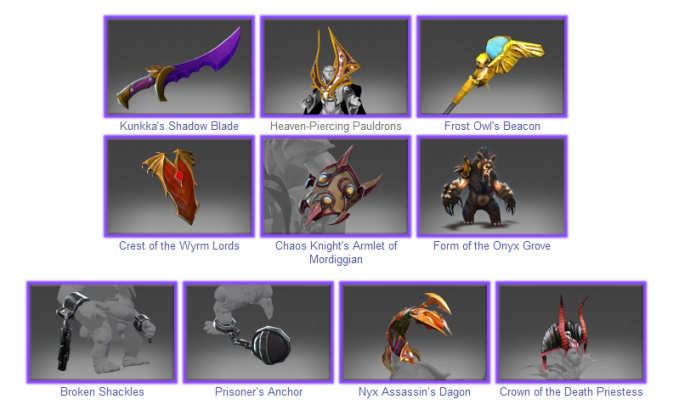This screenshot has height=415, width=680.
Task: Open the Kunkka's Shadow Blade text link
Action: tap(179, 126)
